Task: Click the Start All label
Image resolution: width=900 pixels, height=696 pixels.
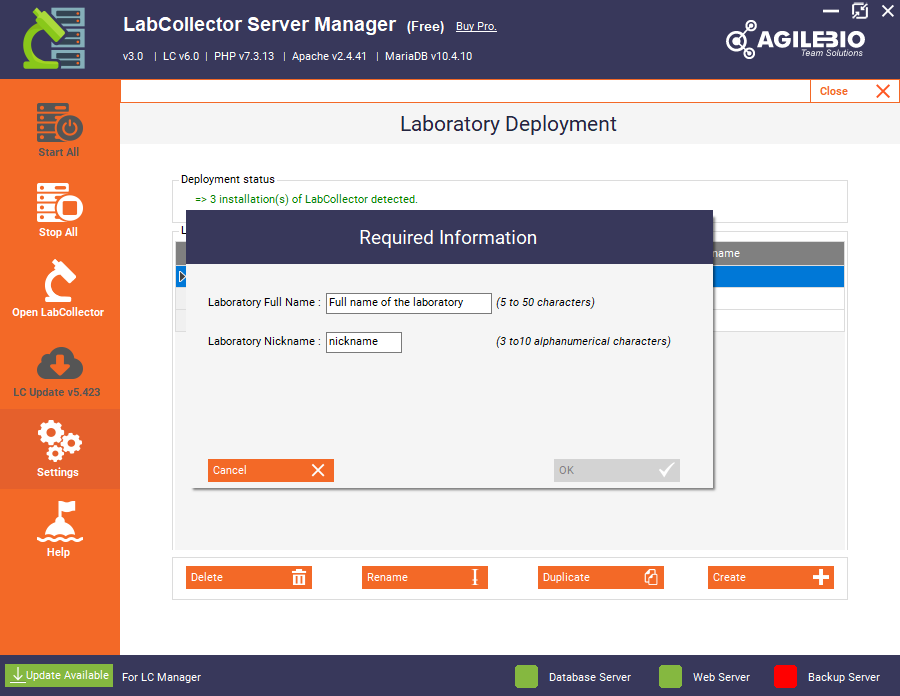Action: pyautogui.click(x=59, y=153)
